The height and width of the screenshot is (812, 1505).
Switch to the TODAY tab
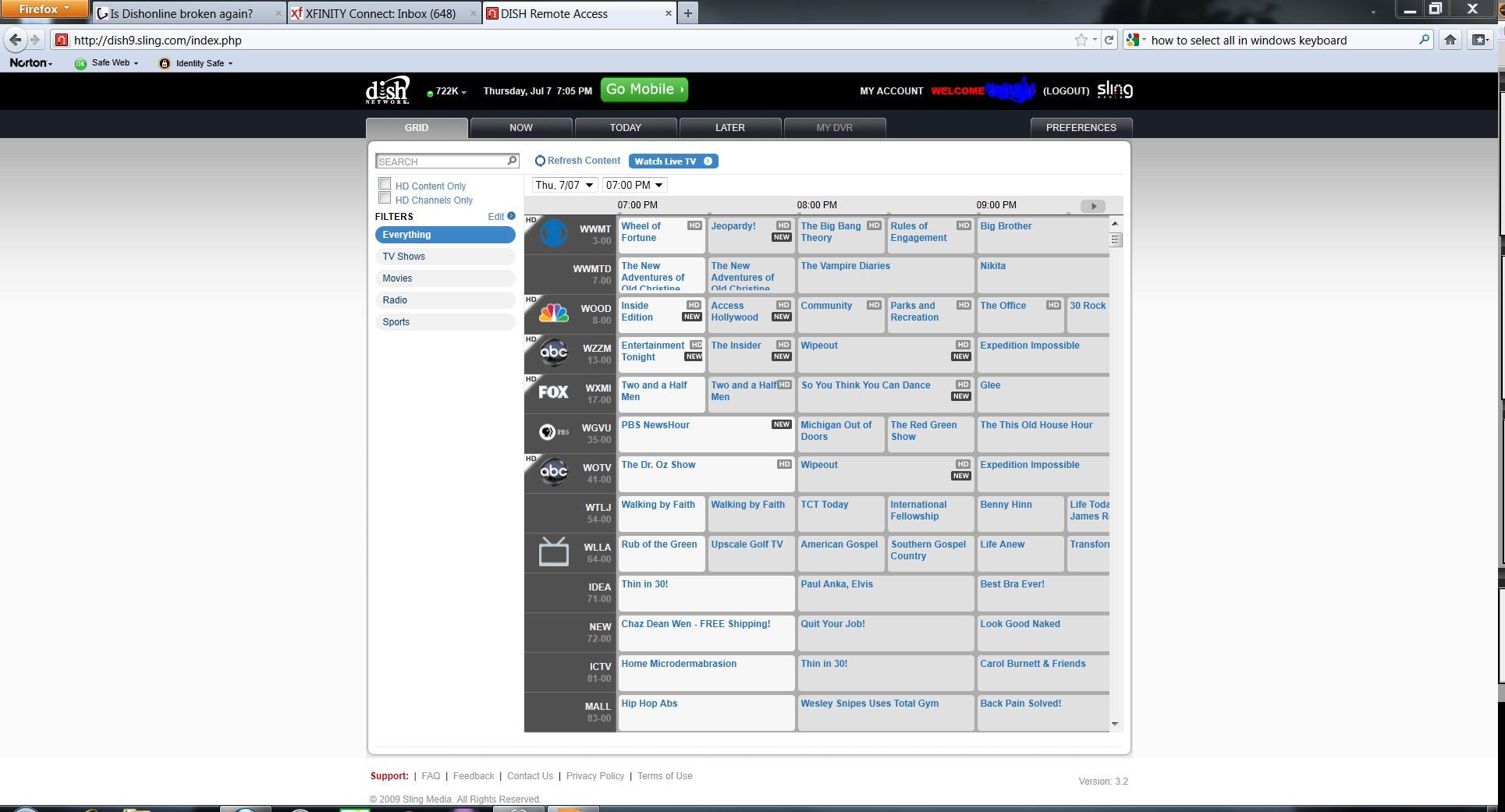[x=626, y=127]
